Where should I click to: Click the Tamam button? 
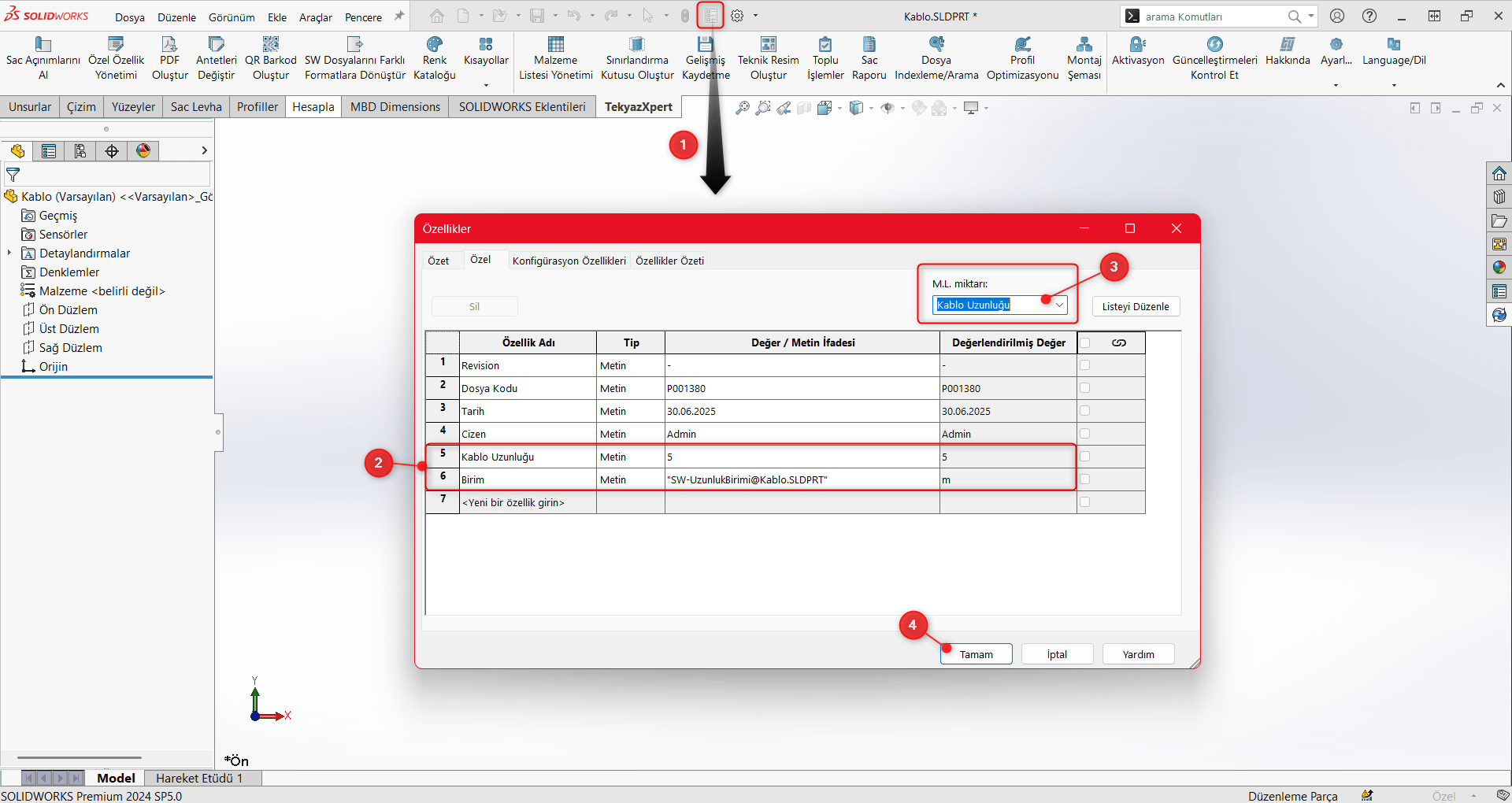coord(976,654)
